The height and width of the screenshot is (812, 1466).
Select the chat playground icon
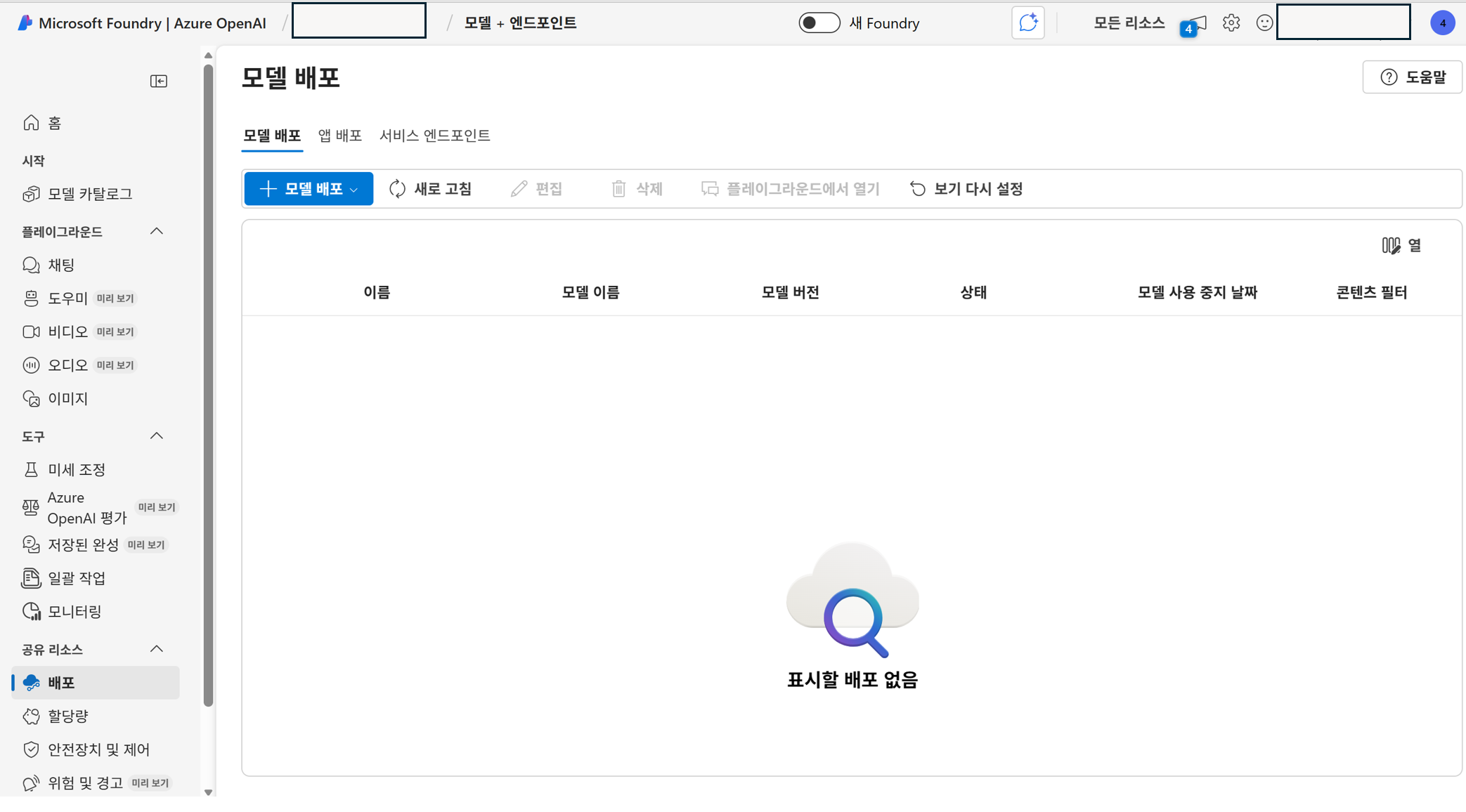pos(31,265)
